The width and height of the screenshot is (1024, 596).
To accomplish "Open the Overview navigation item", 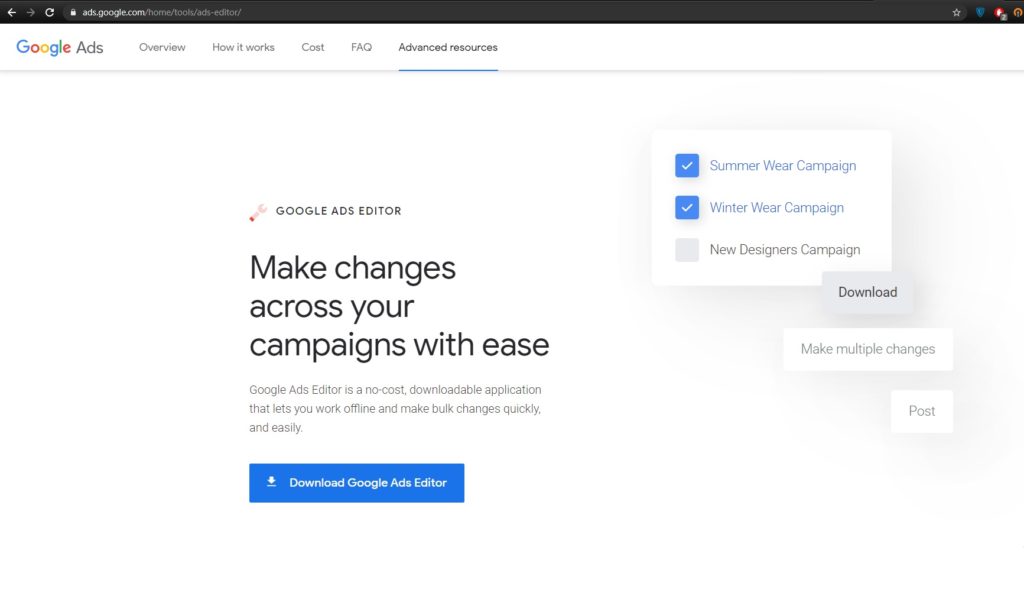I will pos(161,47).
